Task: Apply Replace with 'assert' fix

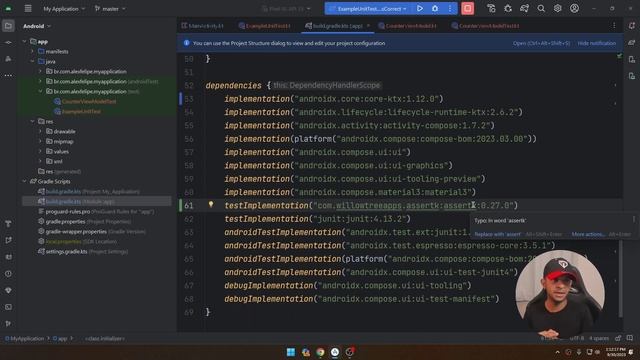Action: point(498,234)
